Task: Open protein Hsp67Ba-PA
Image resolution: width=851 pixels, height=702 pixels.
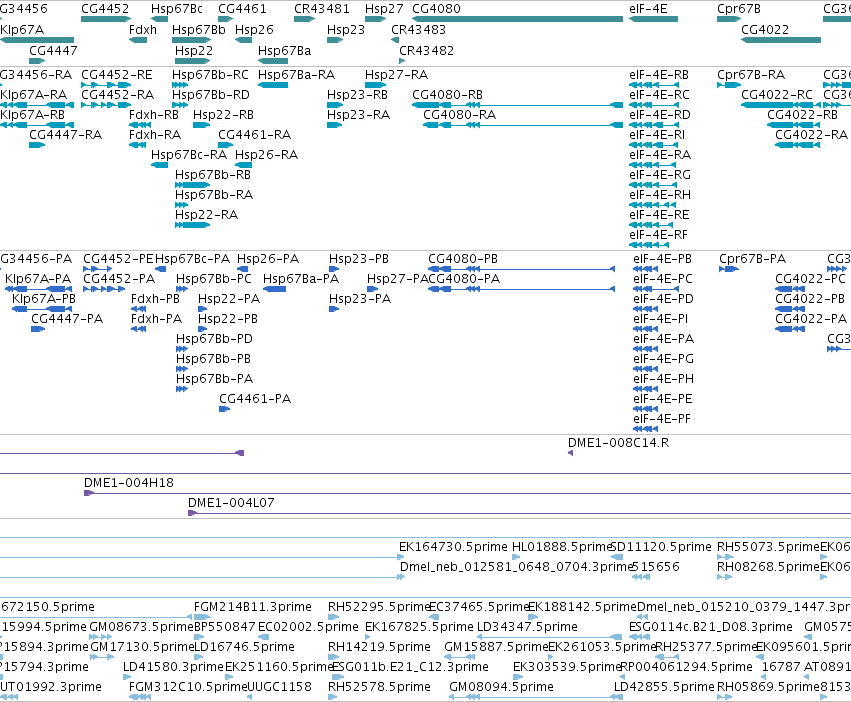Action: [301, 279]
